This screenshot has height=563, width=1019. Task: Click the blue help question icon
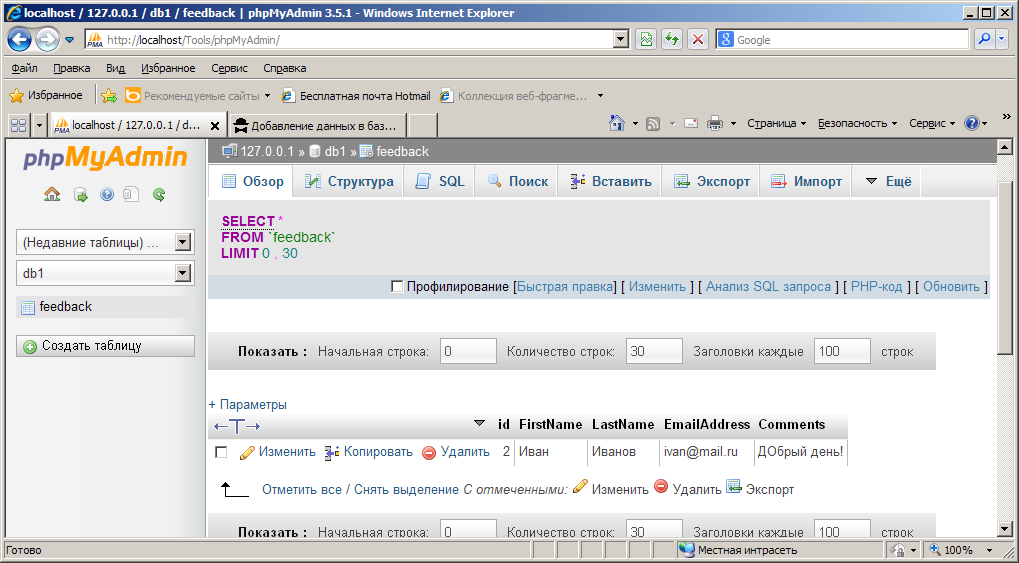(972, 123)
